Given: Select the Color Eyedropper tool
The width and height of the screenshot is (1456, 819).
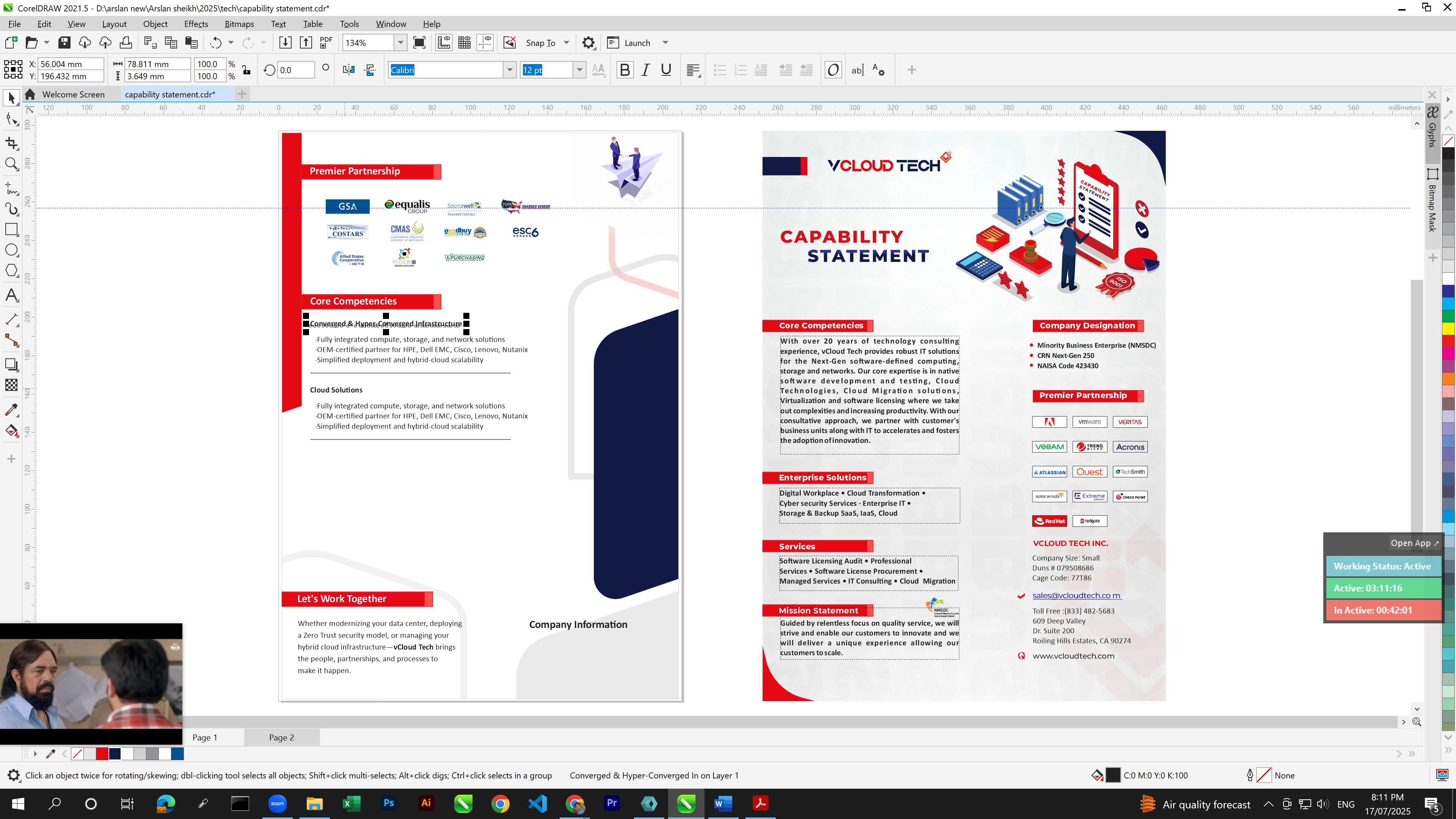Looking at the screenshot, I should click(x=11, y=409).
